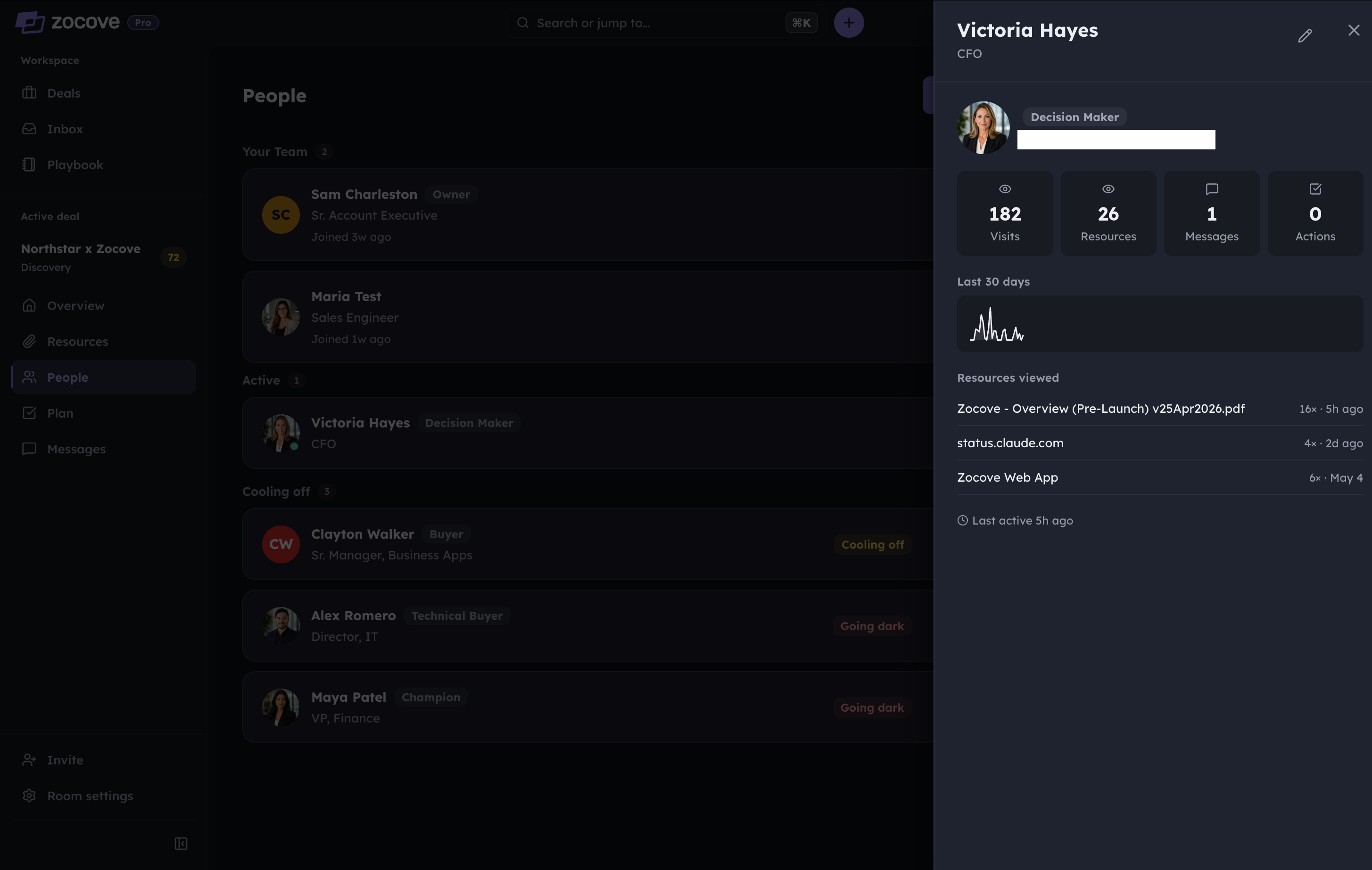Open Sam Charleston's person card

(588, 214)
